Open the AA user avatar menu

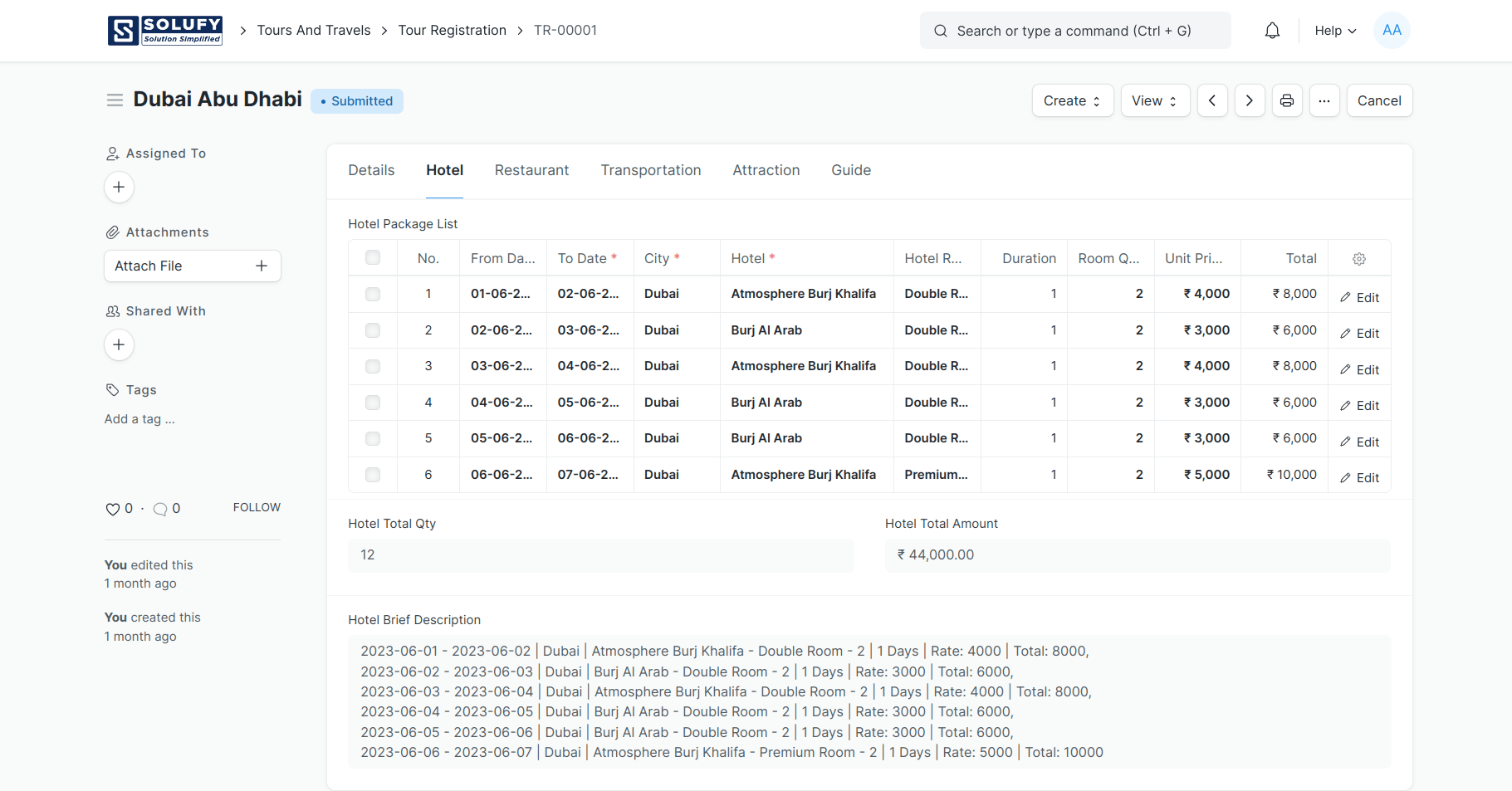point(1392,31)
